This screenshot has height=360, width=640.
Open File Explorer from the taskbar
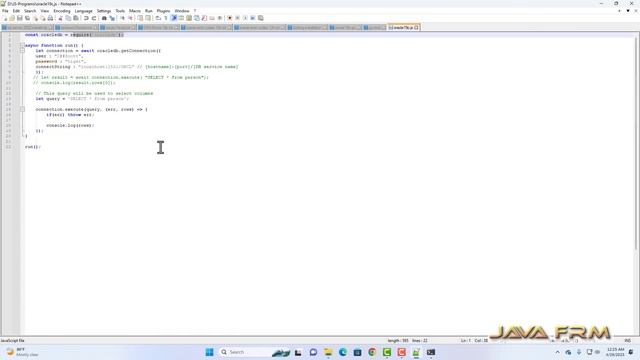pos(328,352)
